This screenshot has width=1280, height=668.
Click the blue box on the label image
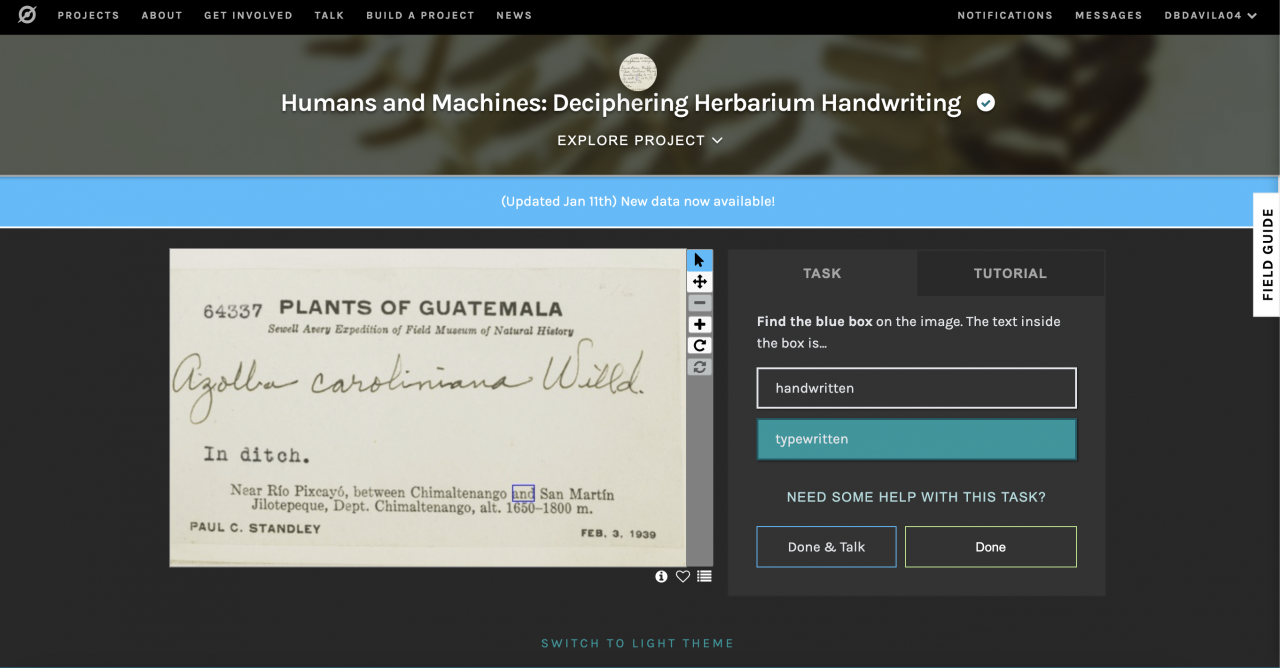tap(523, 493)
